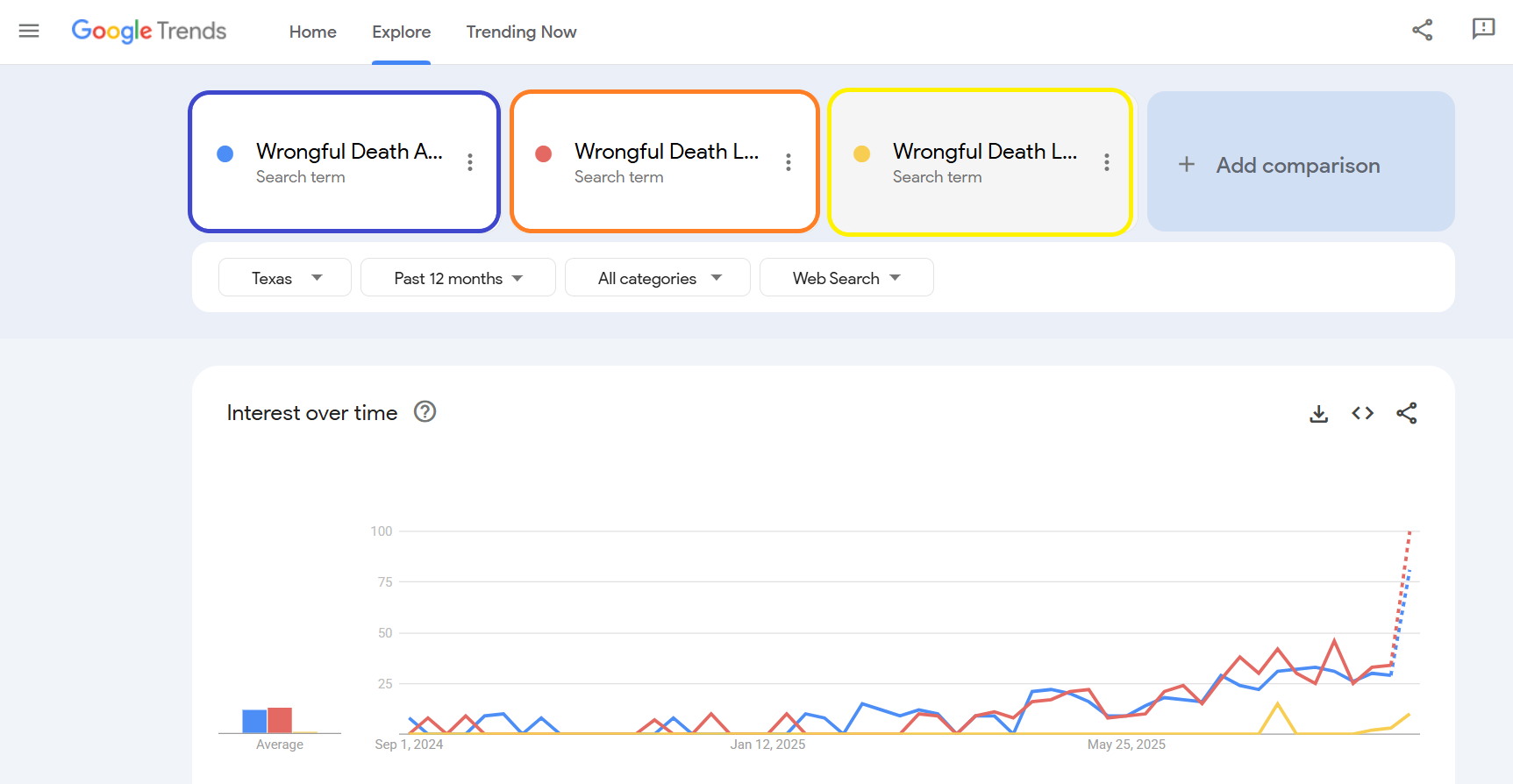The image size is (1513, 784).
Task: Open options menu for blue search term
Action: (470, 162)
